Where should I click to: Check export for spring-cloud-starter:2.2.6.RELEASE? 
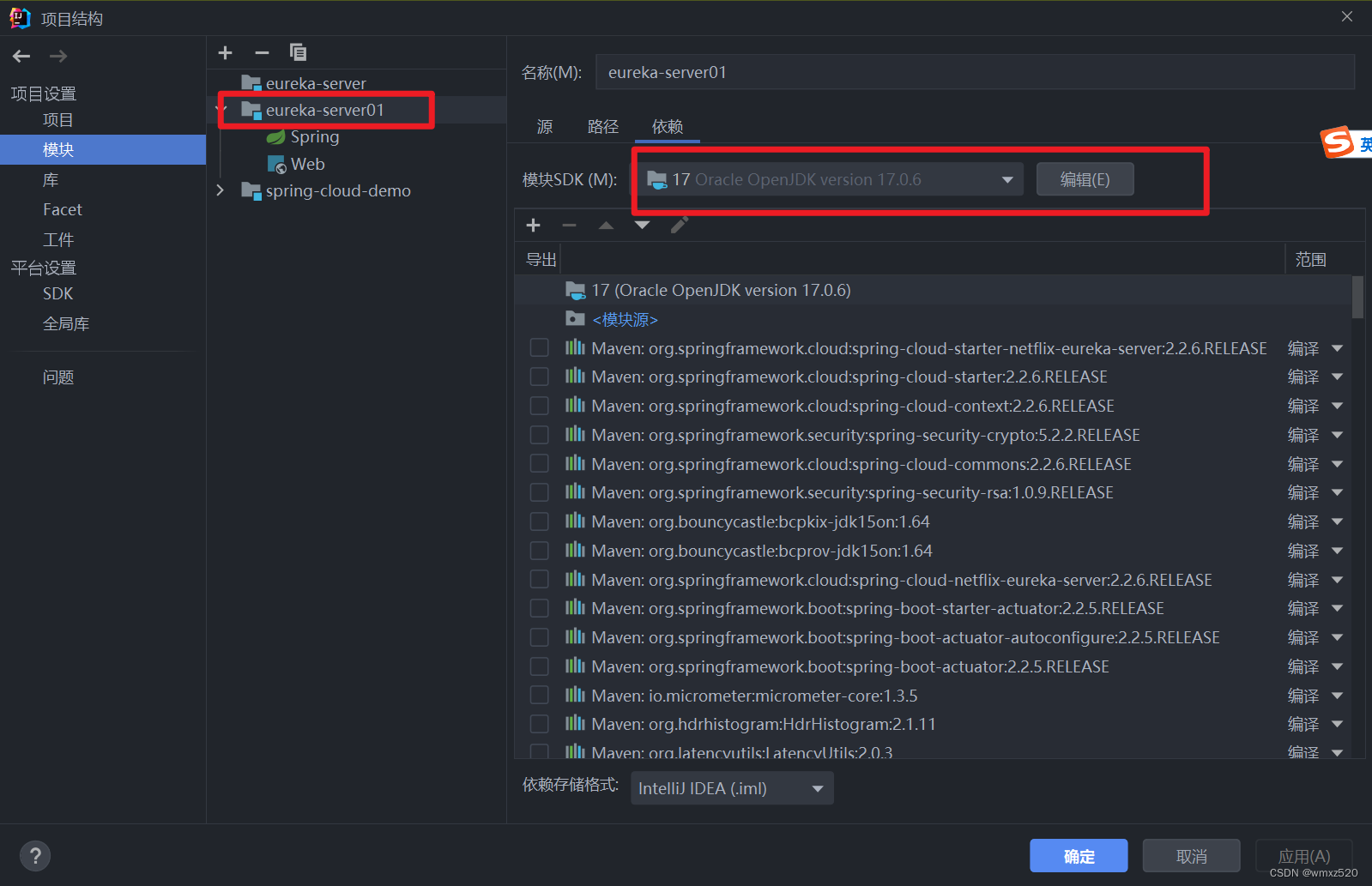tap(540, 377)
